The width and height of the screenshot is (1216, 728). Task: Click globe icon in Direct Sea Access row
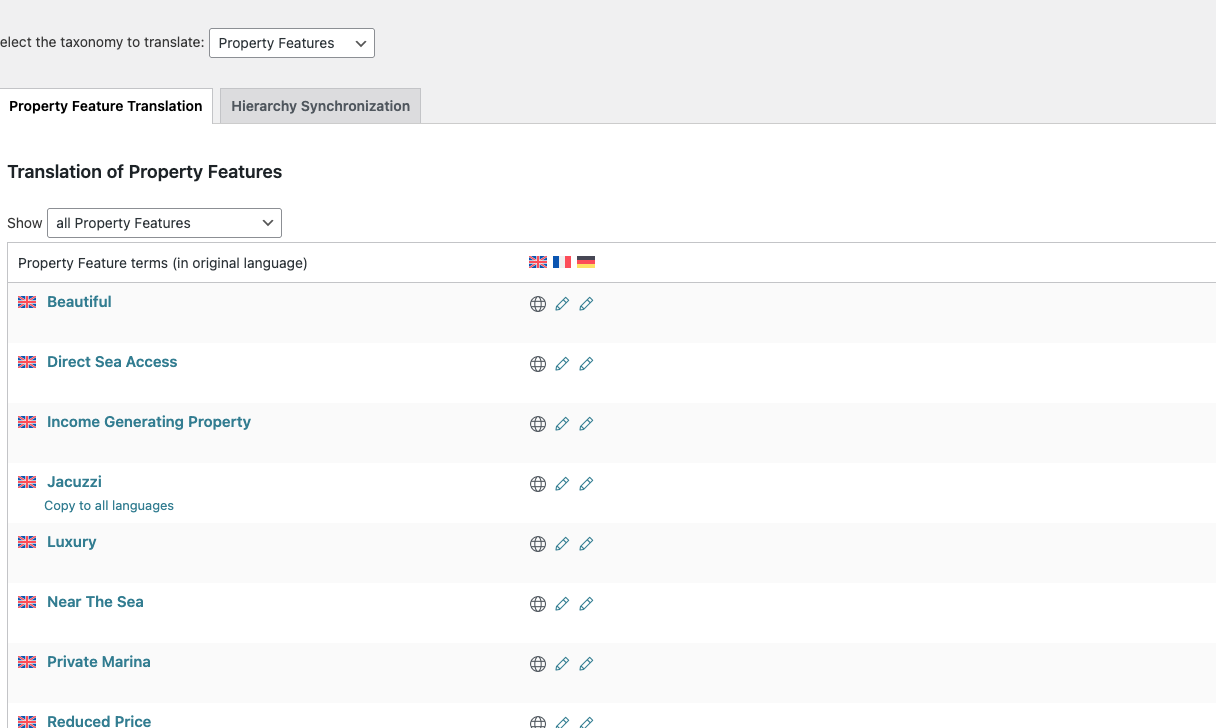[538, 364]
